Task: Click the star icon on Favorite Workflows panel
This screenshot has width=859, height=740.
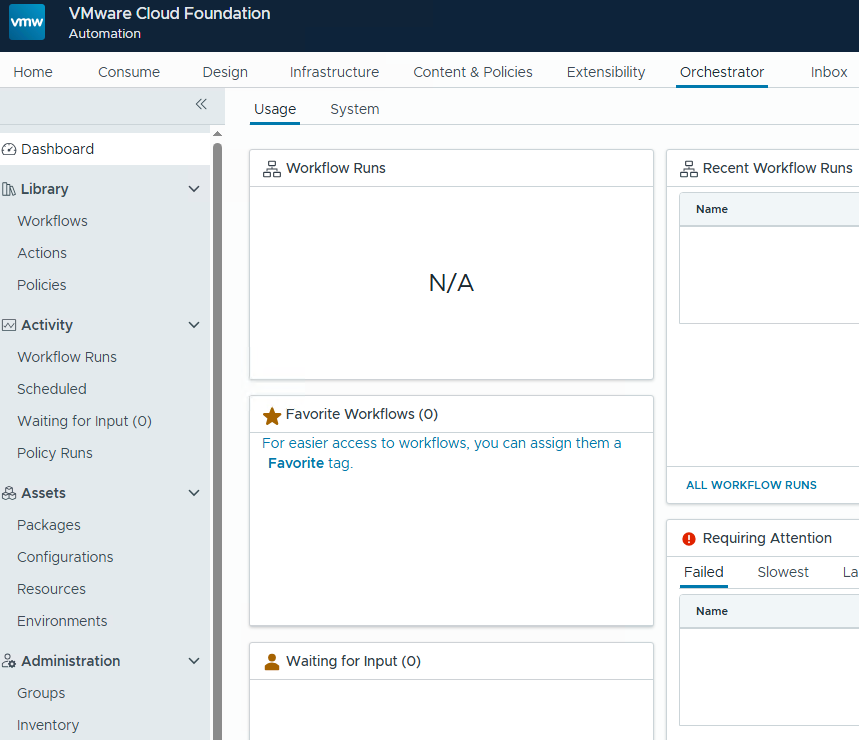Action: (x=271, y=413)
